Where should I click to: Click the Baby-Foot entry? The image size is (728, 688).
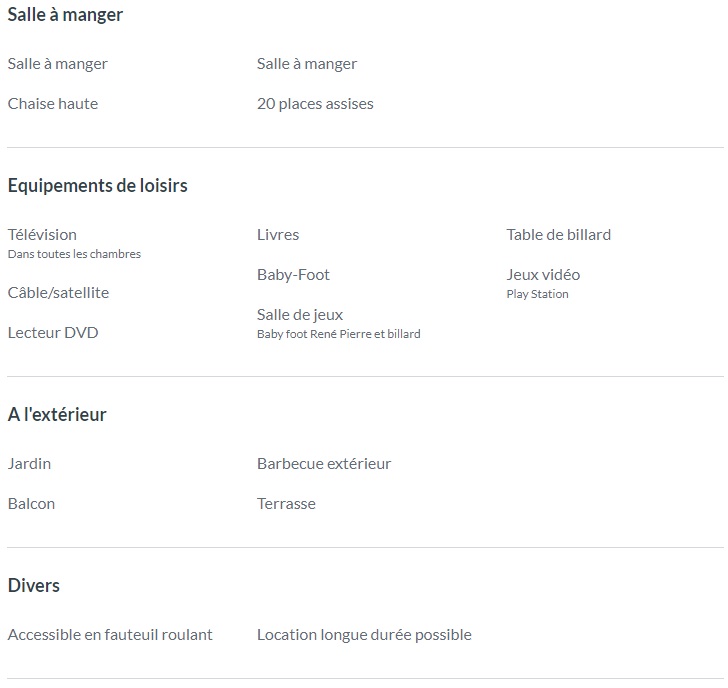pyautogui.click(x=293, y=274)
